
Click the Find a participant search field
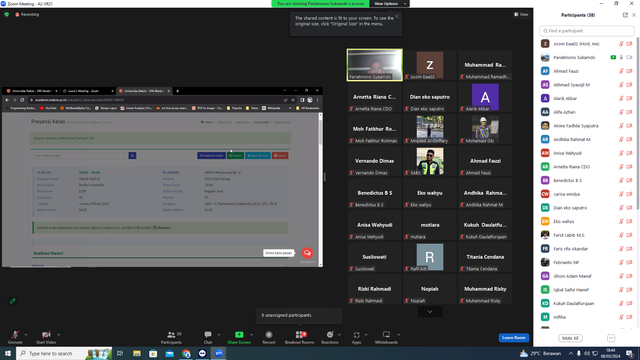click(x=587, y=31)
